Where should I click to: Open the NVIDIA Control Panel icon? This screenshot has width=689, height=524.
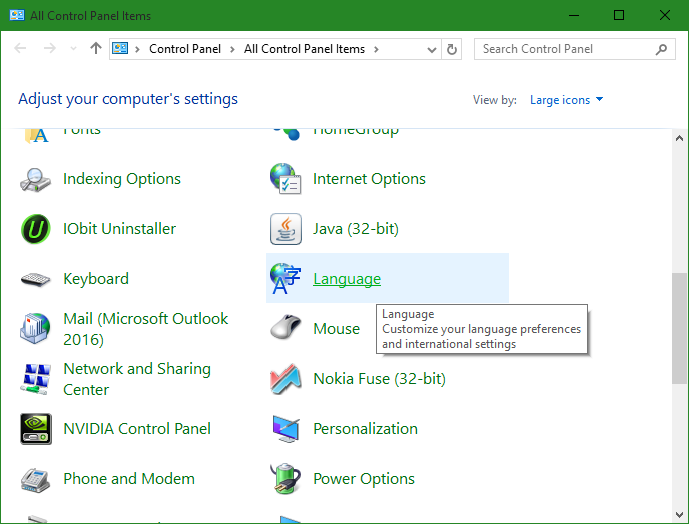click(x=36, y=429)
